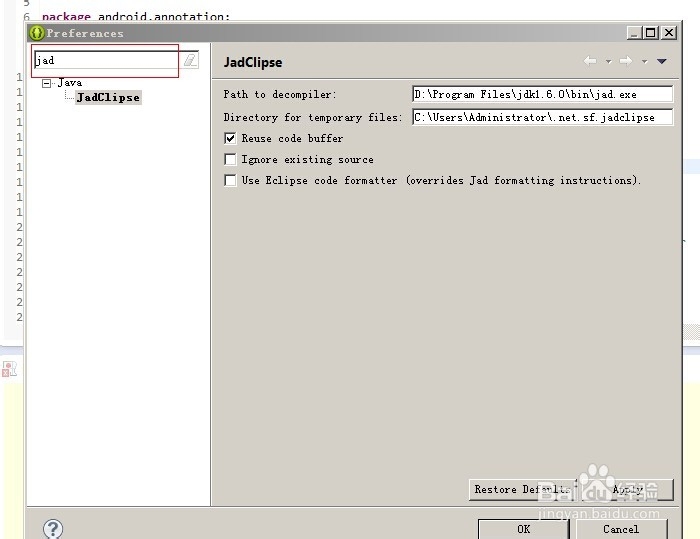Uncheck Reuse code buffer
Screen dimensions: 700x539
[x=230, y=138]
